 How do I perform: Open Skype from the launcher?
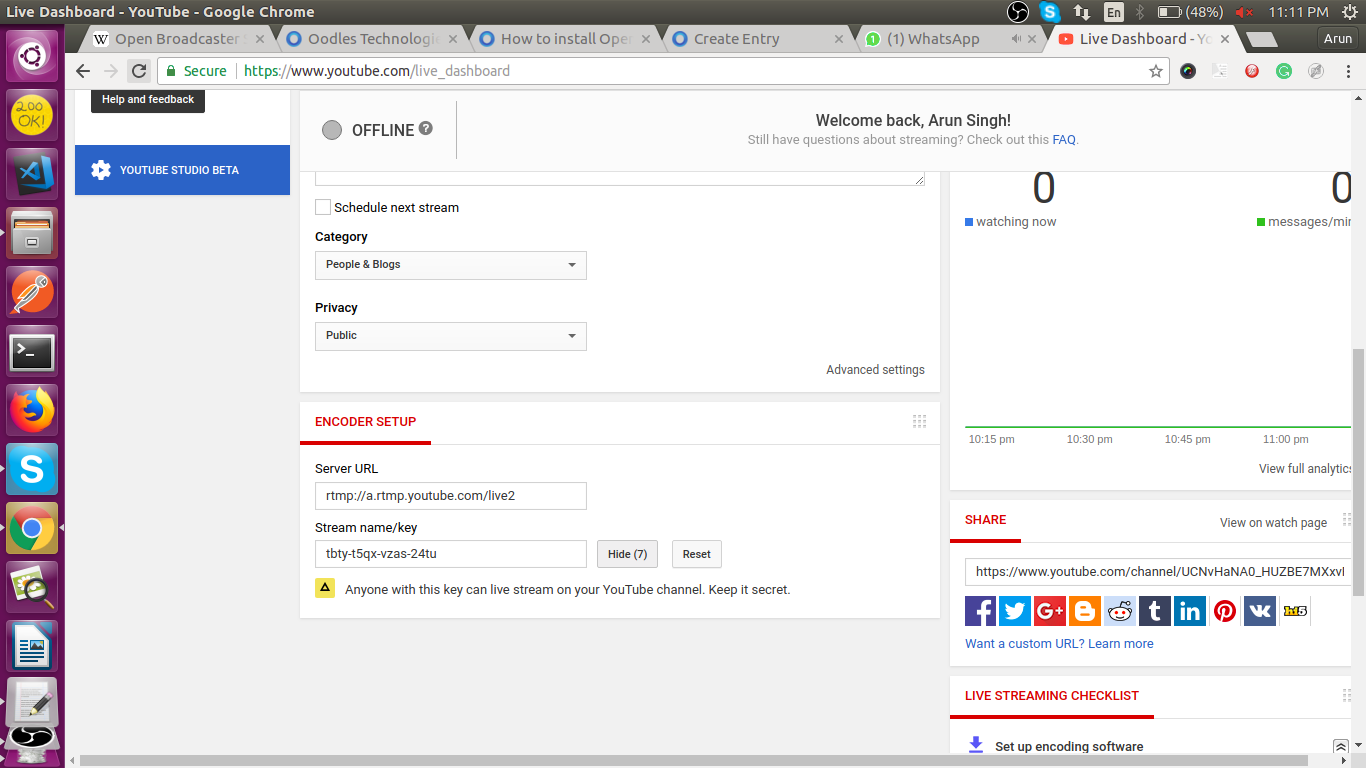[33, 469]
